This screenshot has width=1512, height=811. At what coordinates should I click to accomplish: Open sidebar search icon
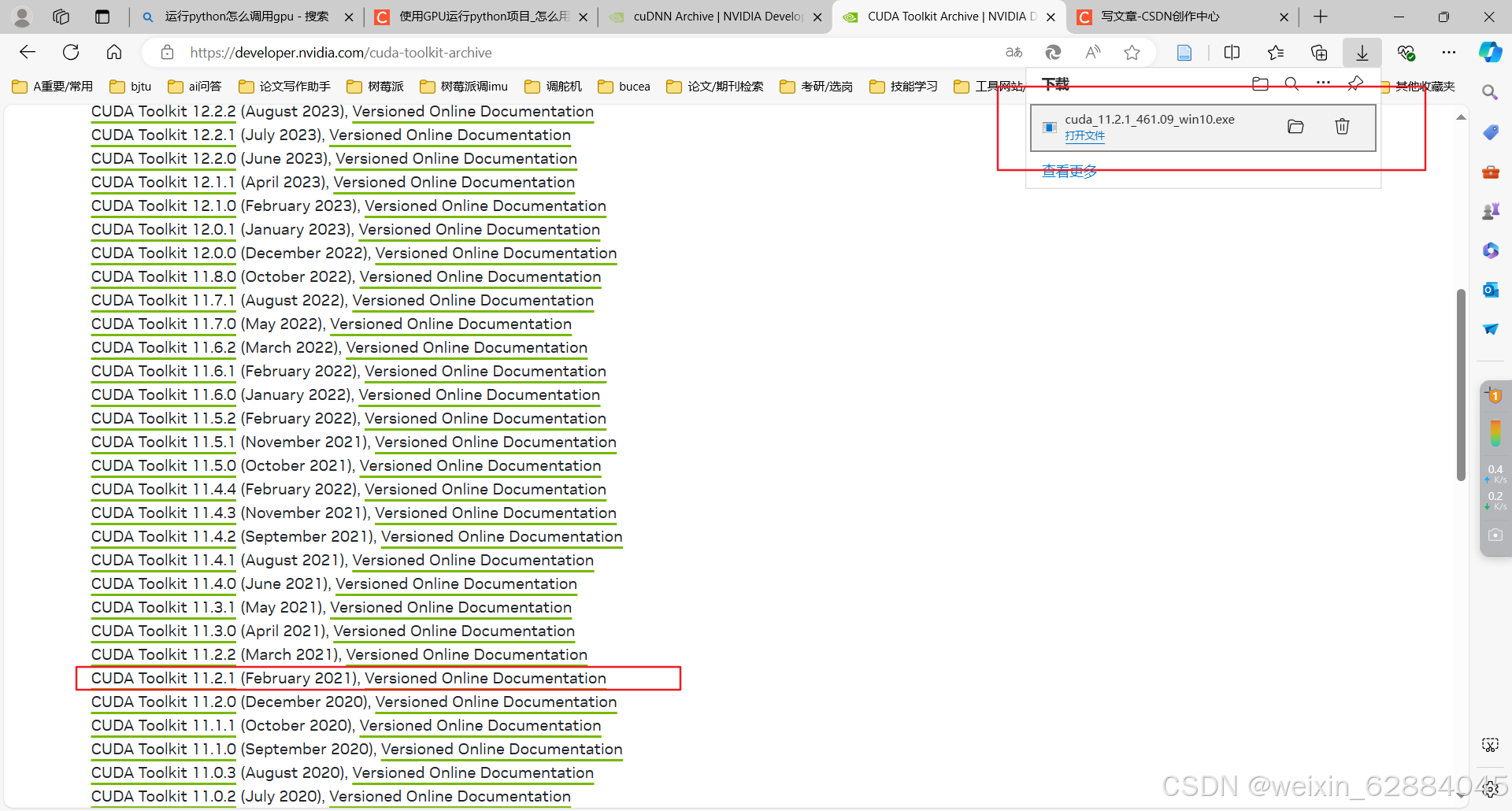point(1490,93)
